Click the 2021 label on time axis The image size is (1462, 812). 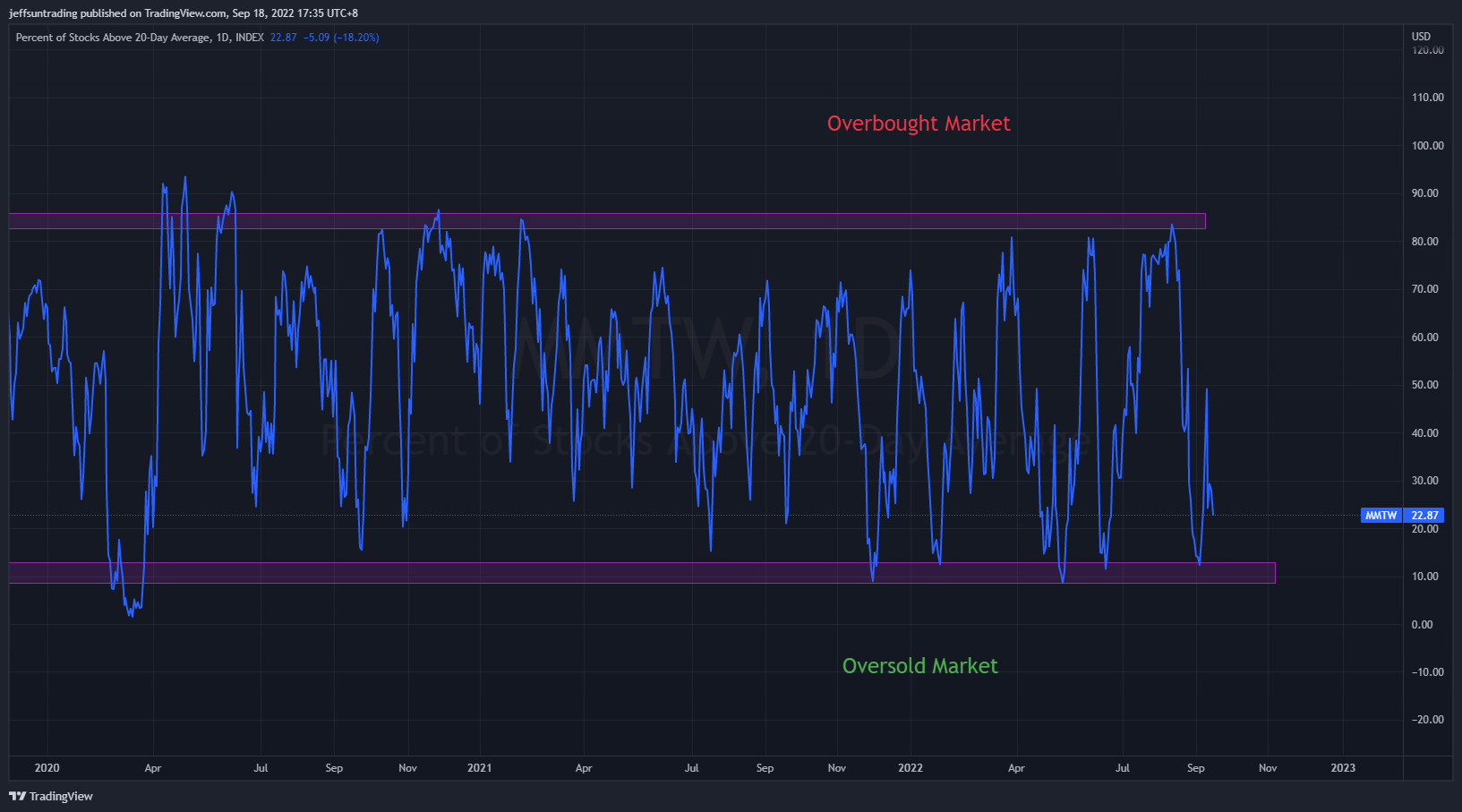coord(479,768)
